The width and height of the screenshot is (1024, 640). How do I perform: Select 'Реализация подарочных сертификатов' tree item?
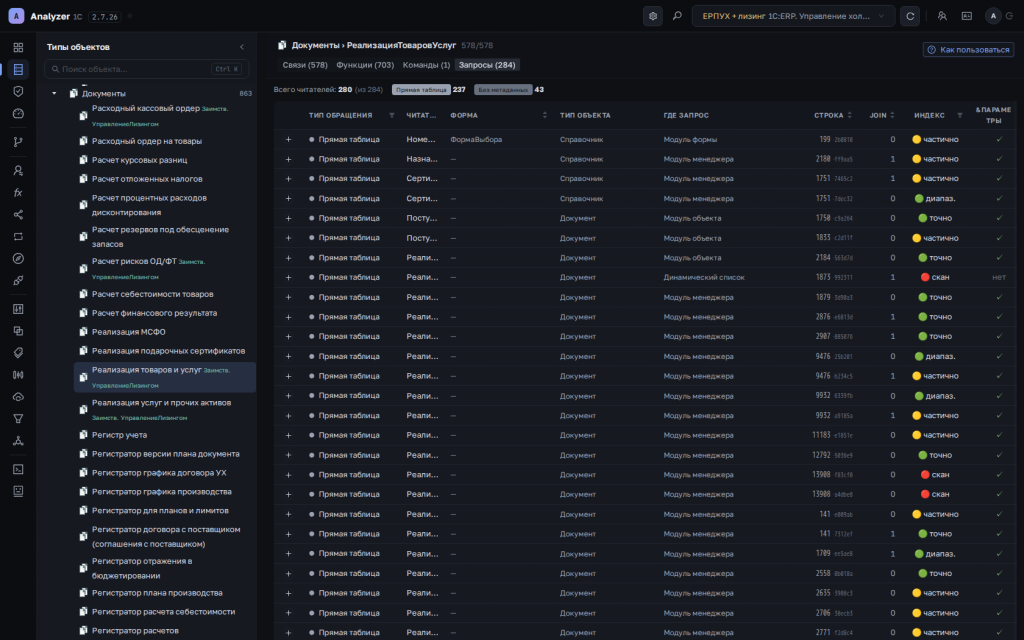click(x=168, y=351)
